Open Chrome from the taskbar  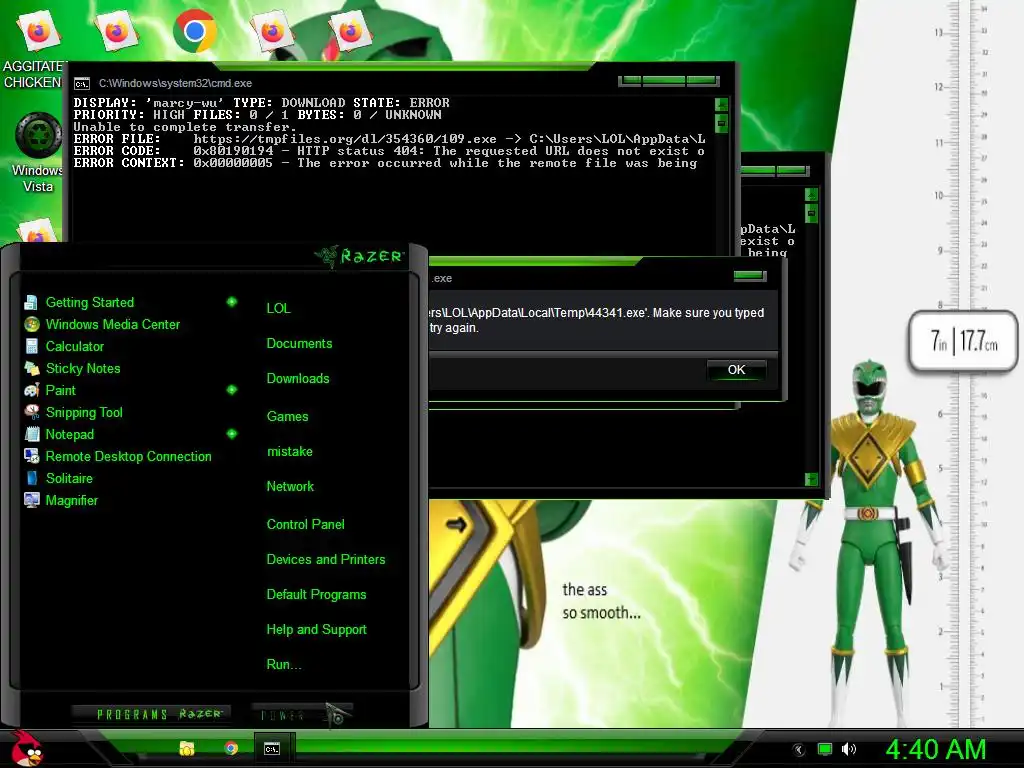click(231, 748)
